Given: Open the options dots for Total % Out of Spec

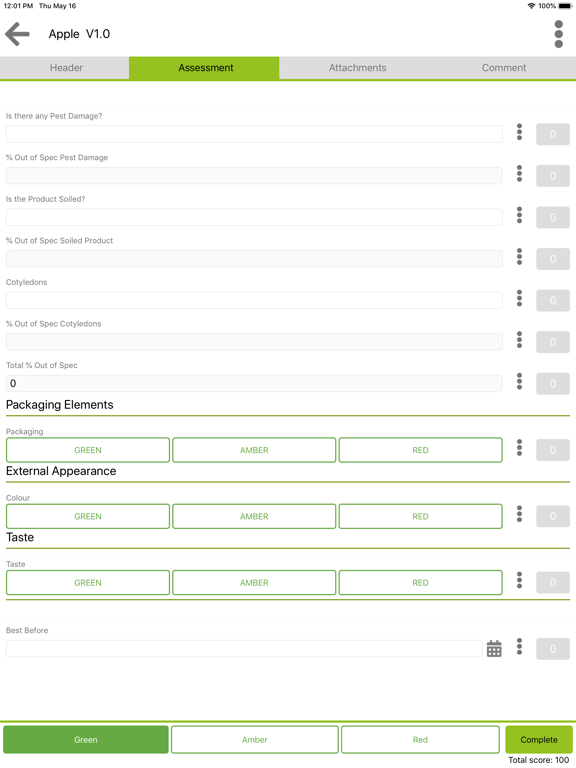Looking at the screenshot, I should pyautogui.click(x=519, y=382).
